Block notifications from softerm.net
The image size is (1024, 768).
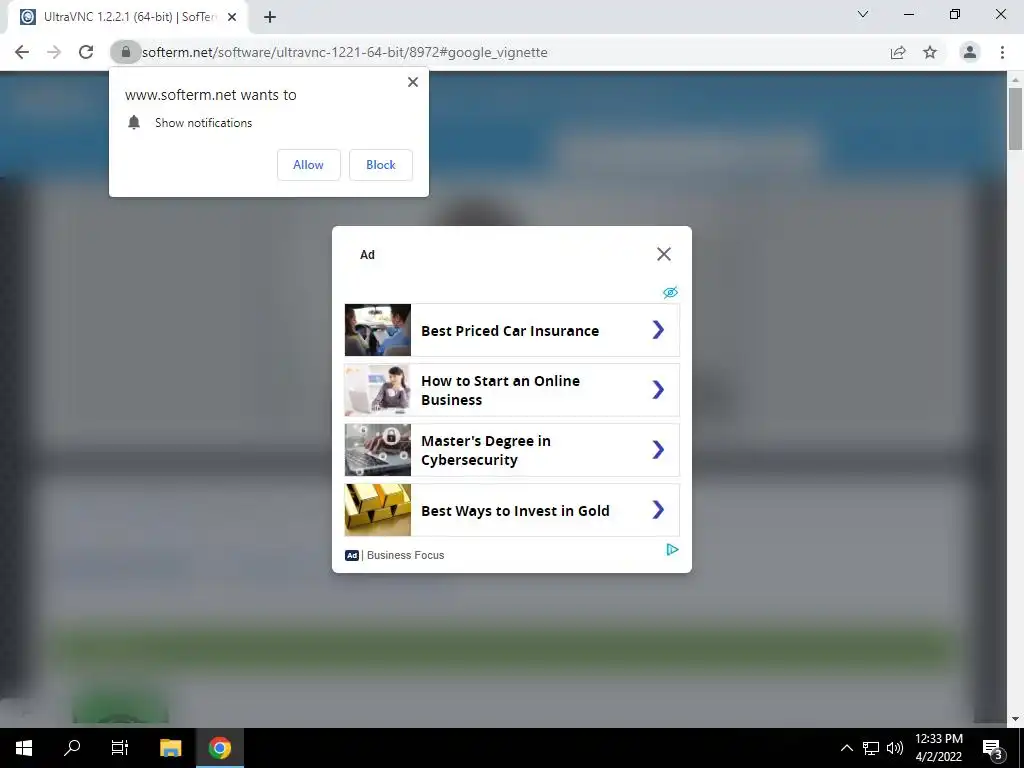click(x=381, y=165)
